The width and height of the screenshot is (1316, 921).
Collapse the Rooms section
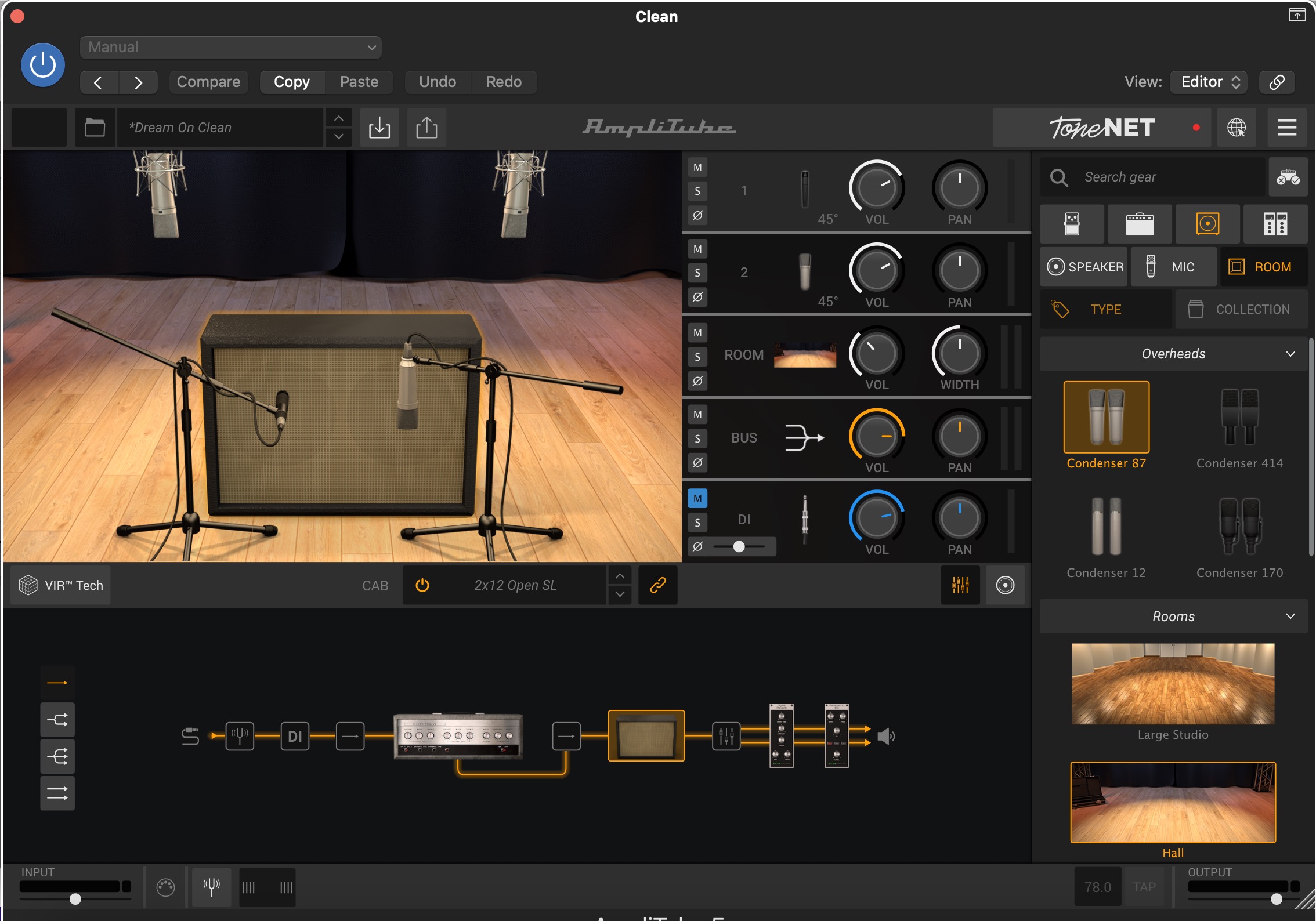(1173, 617)
